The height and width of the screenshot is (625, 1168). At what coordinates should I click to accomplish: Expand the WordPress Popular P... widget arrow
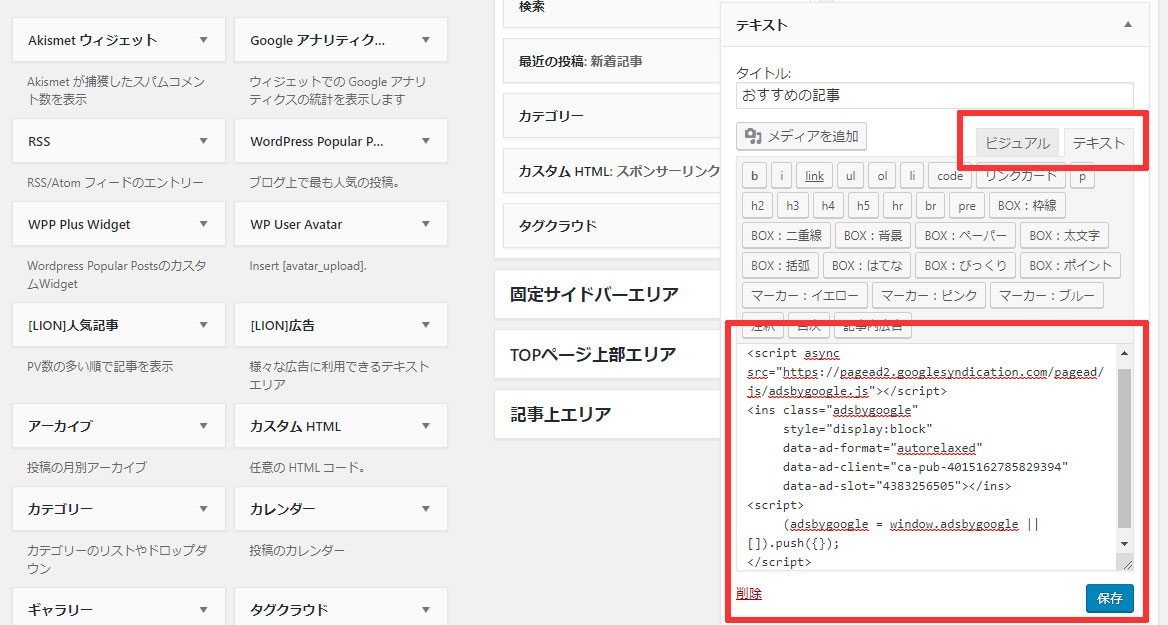coord(426,141)
